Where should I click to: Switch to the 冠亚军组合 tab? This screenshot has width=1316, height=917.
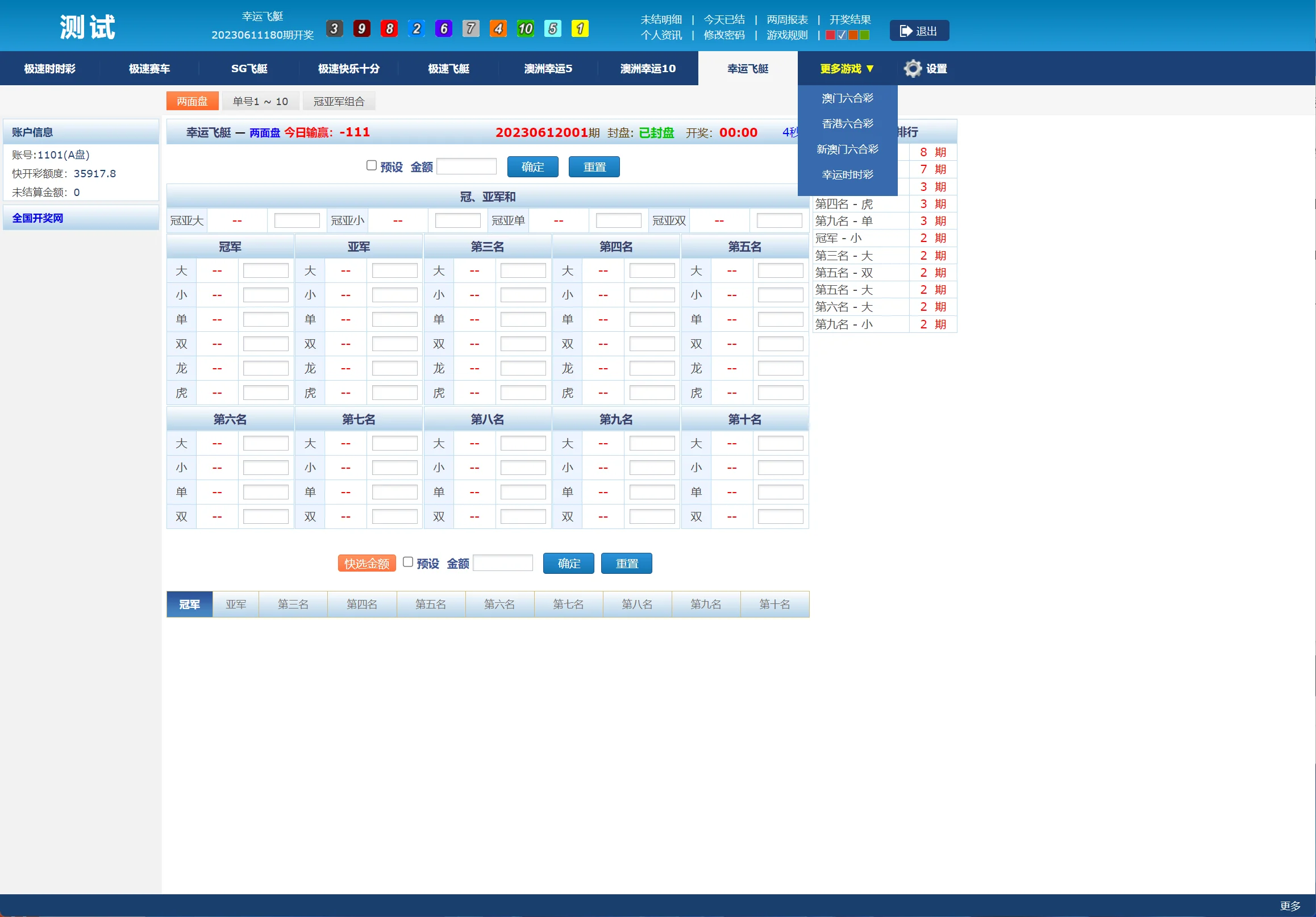click(x=339, y=102)
